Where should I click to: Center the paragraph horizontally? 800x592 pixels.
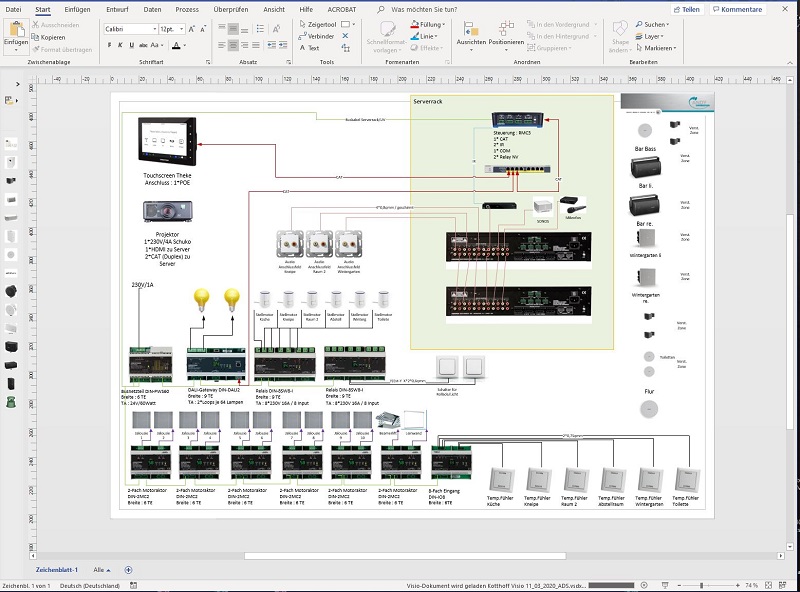point(233,45)
